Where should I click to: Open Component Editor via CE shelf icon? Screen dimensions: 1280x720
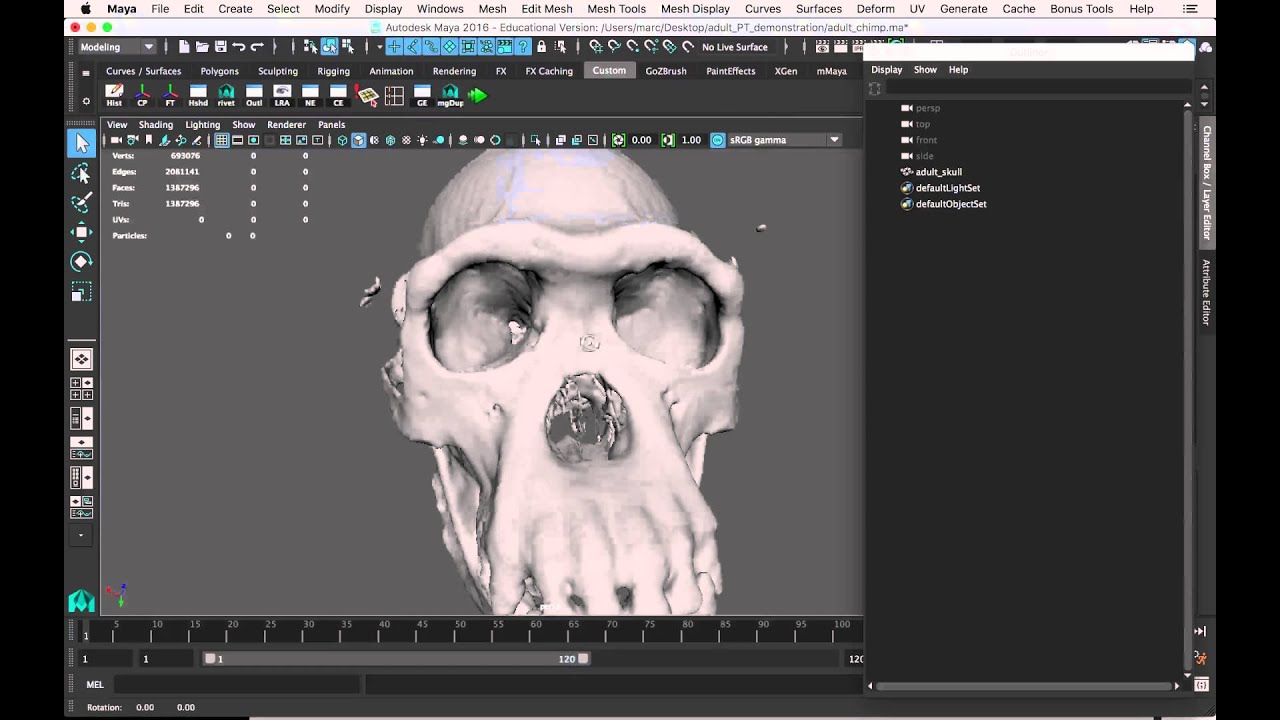[x=338, y=96]
